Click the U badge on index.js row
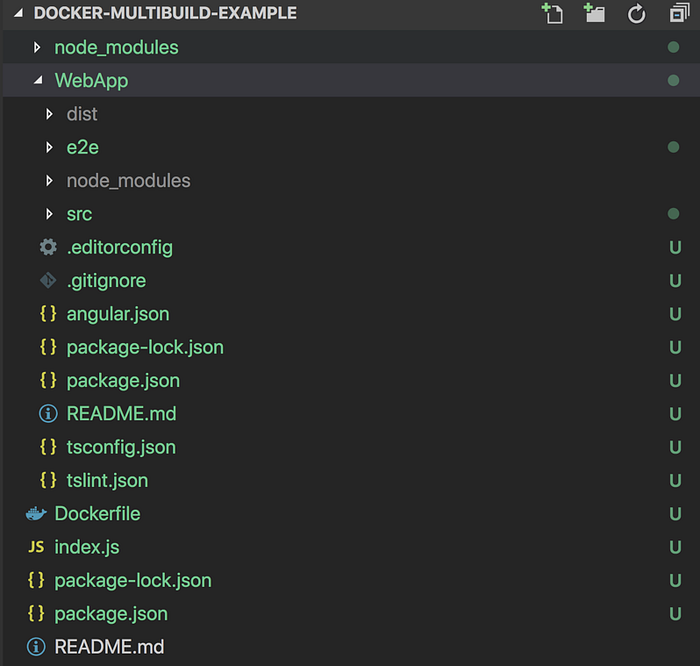 (675, 547)
